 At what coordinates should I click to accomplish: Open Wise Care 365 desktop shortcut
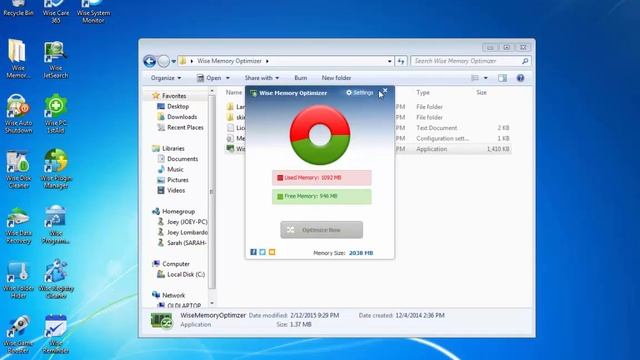coord(56,11)
